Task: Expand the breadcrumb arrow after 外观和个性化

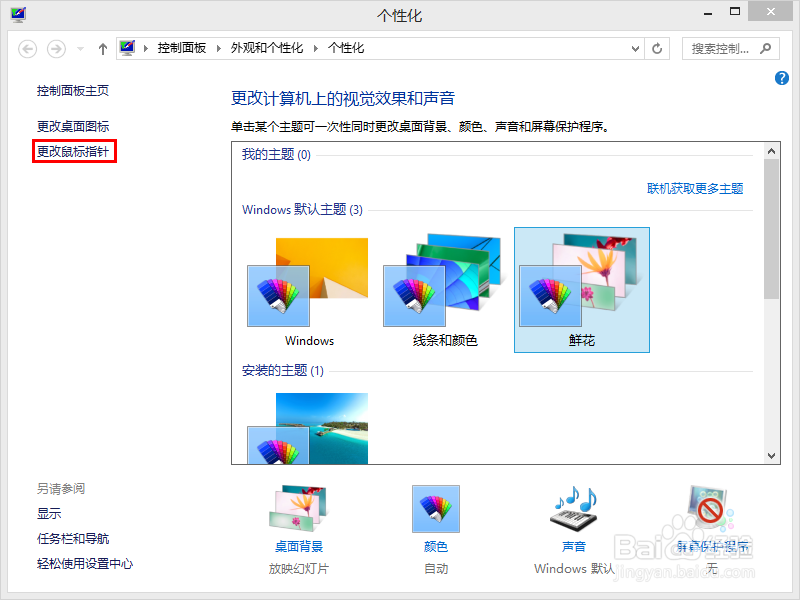Action: tap(316, 48)
